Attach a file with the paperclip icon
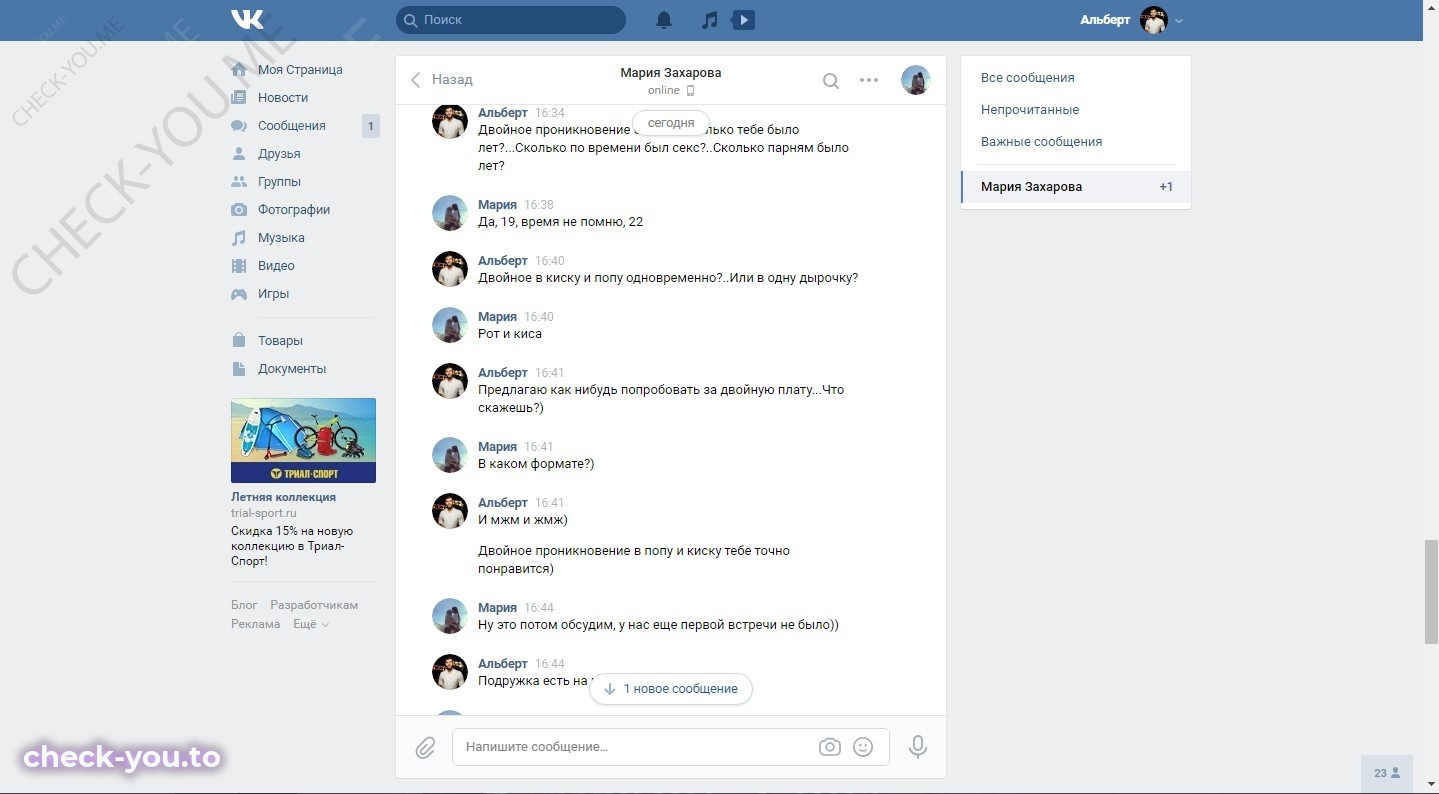Image resolution: width=1439 pixels, height=794 pixels. point(425,748)
